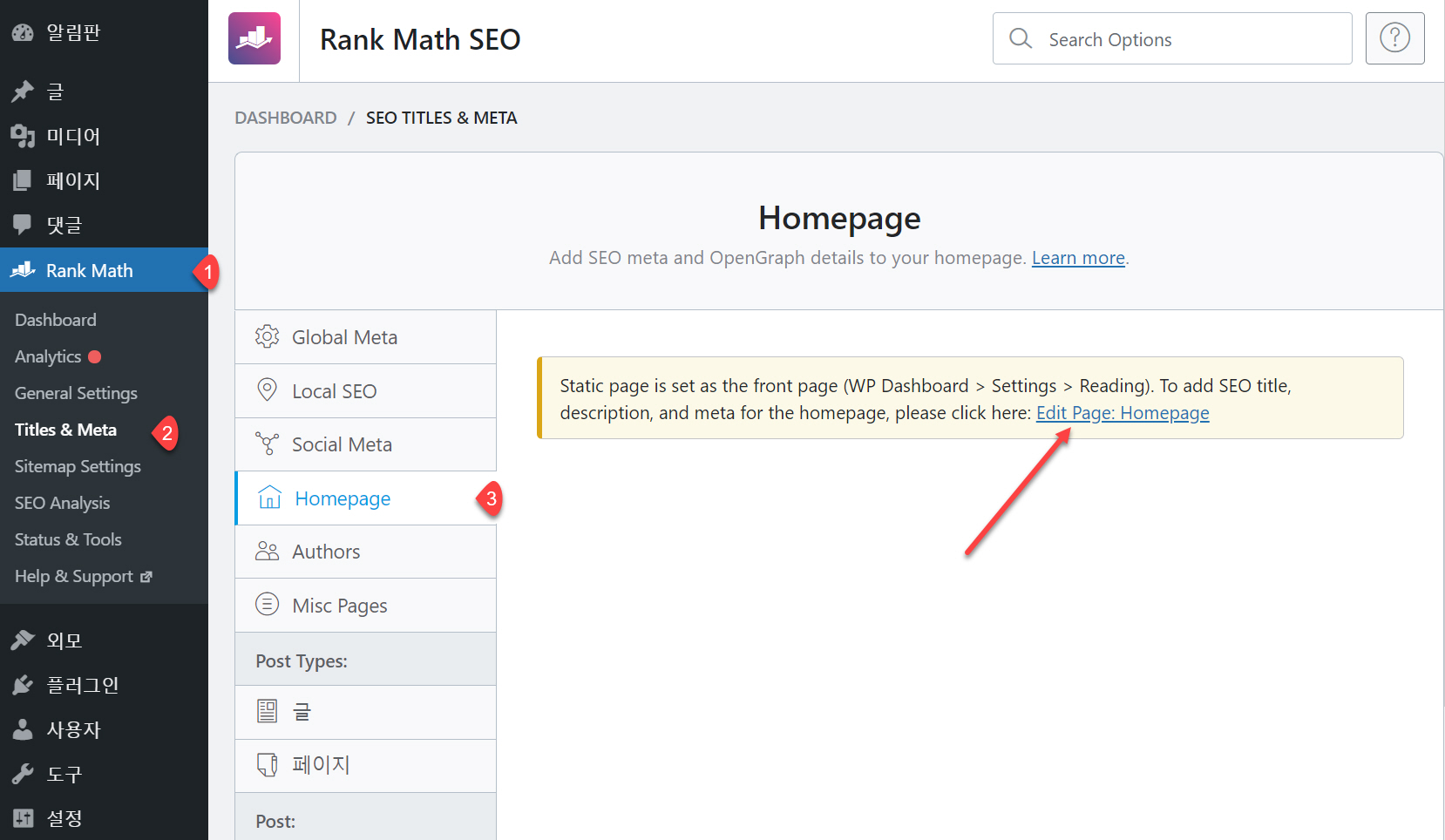This screenshot has height=840, width=1445.
Task: Select the Social Meta tab
Action: [365, 444]
